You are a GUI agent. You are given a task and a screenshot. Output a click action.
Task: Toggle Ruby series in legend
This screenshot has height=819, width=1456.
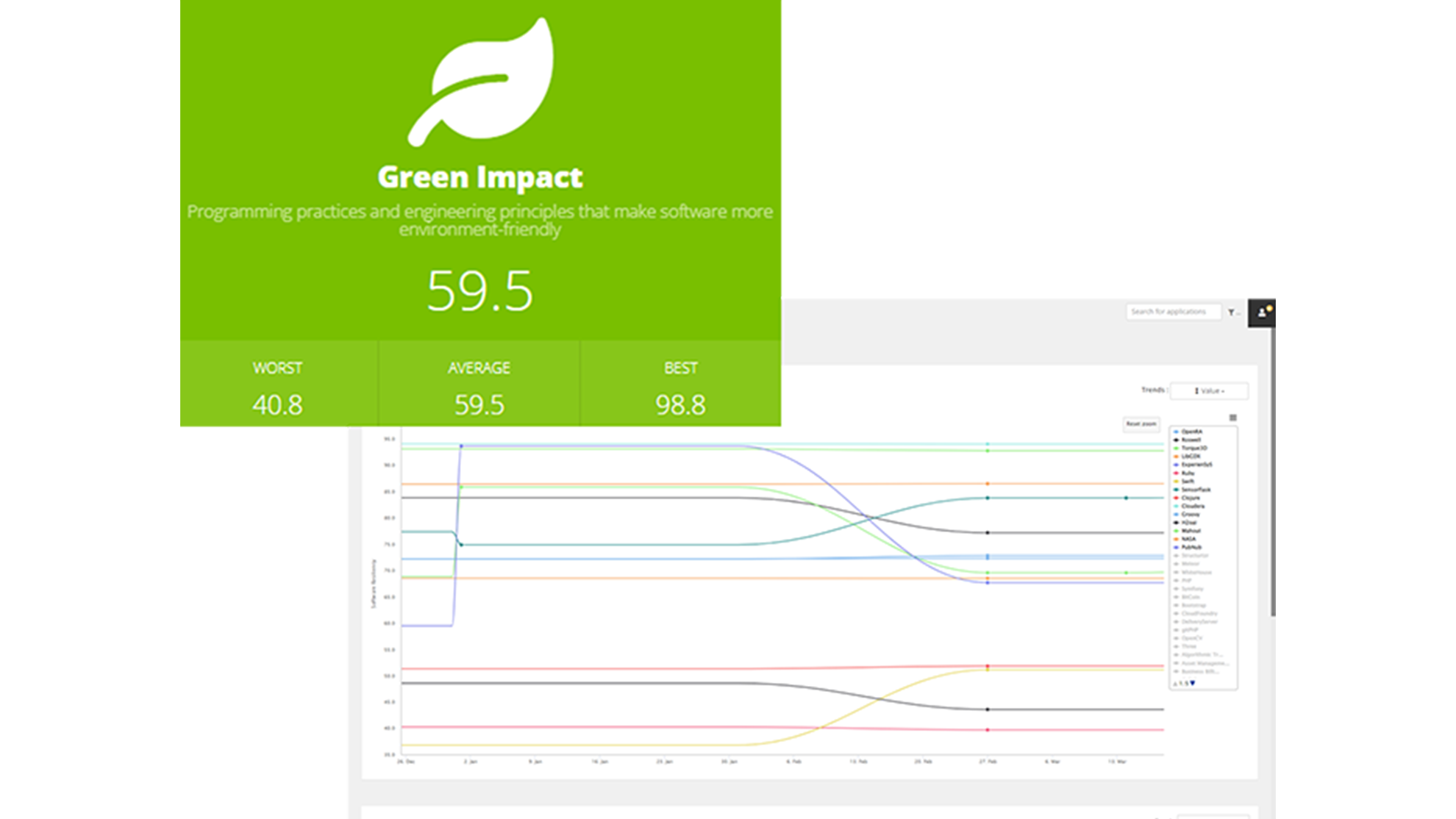(x=1184, y=473)
